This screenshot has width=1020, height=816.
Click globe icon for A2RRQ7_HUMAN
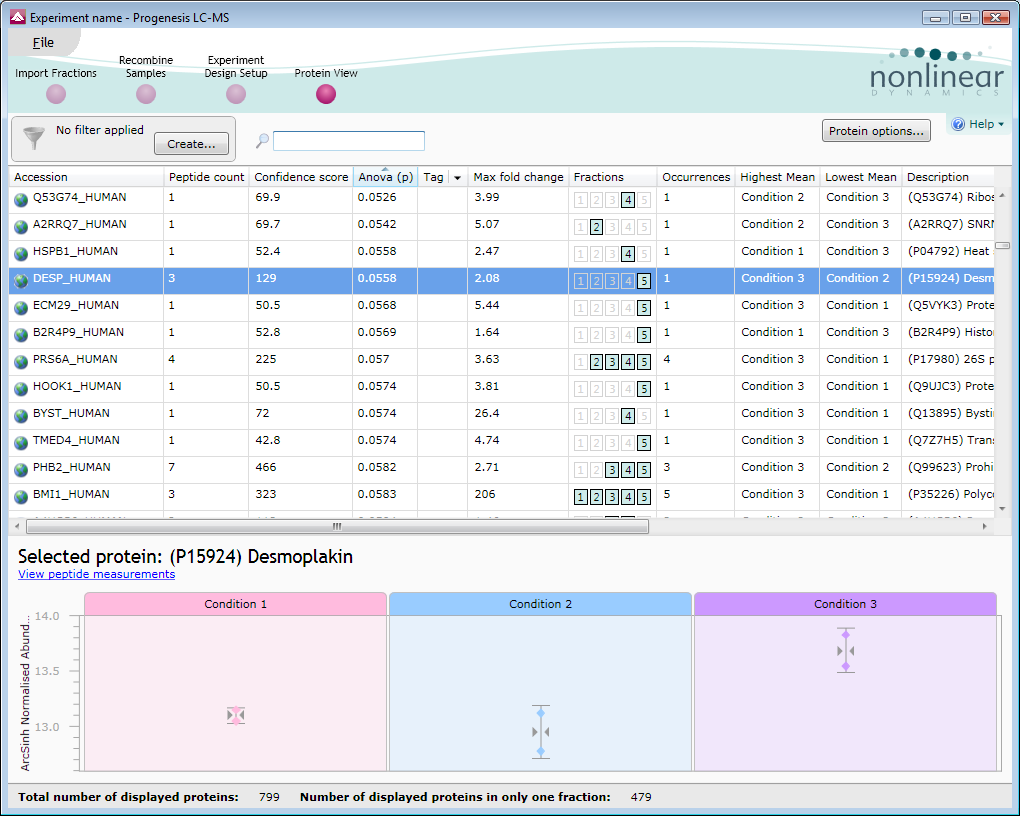(21, 226)
